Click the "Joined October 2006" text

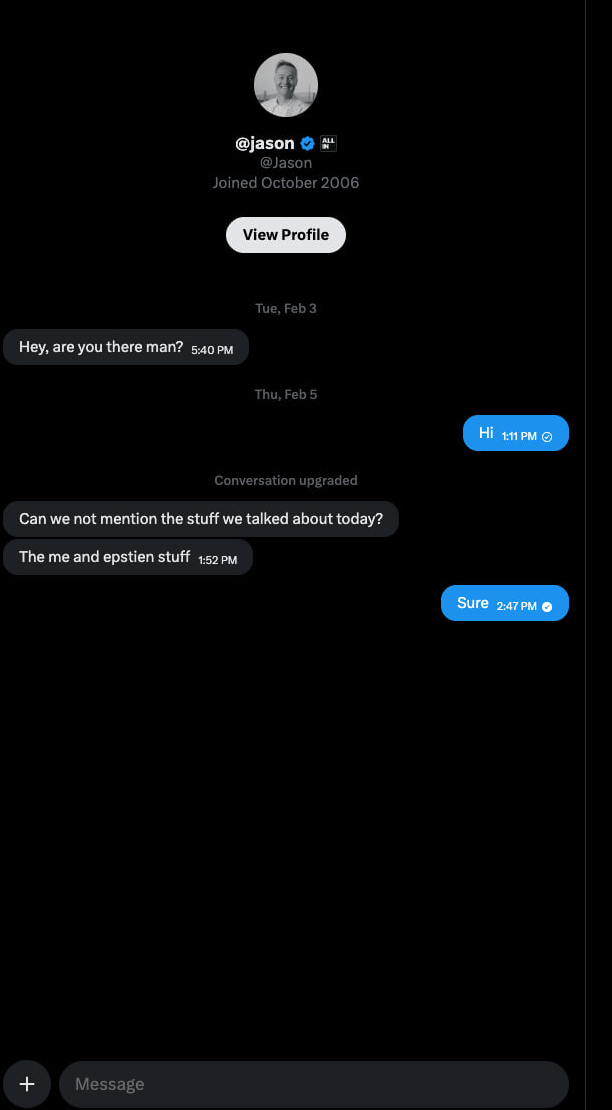[x=286, y=183]
